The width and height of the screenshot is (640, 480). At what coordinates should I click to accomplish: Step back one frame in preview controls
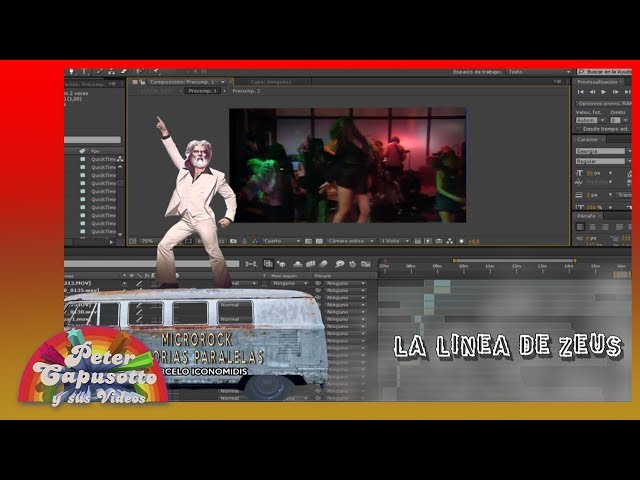pos(592,92)
